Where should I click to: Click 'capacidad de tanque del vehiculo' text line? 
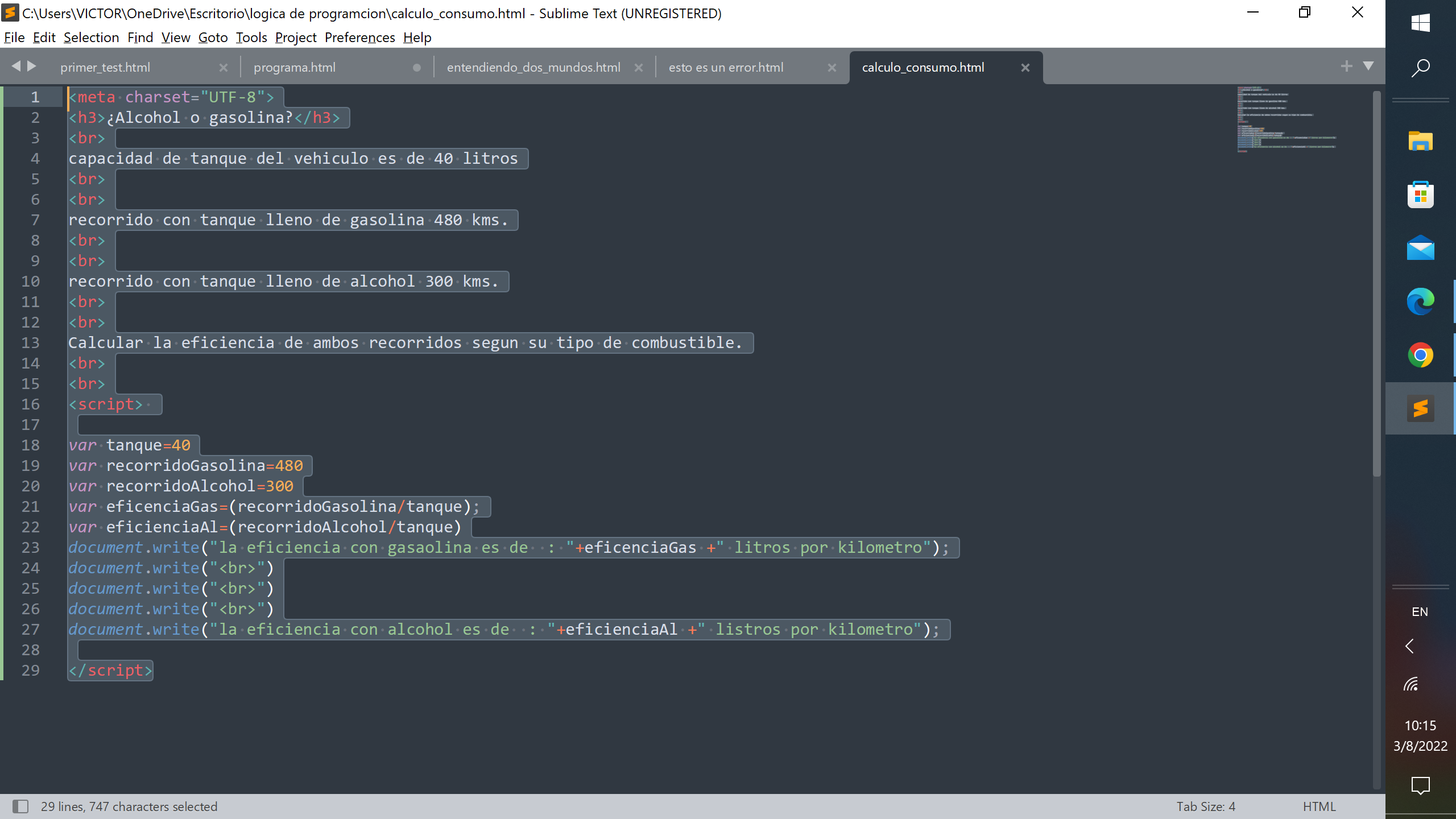point(293,159)
